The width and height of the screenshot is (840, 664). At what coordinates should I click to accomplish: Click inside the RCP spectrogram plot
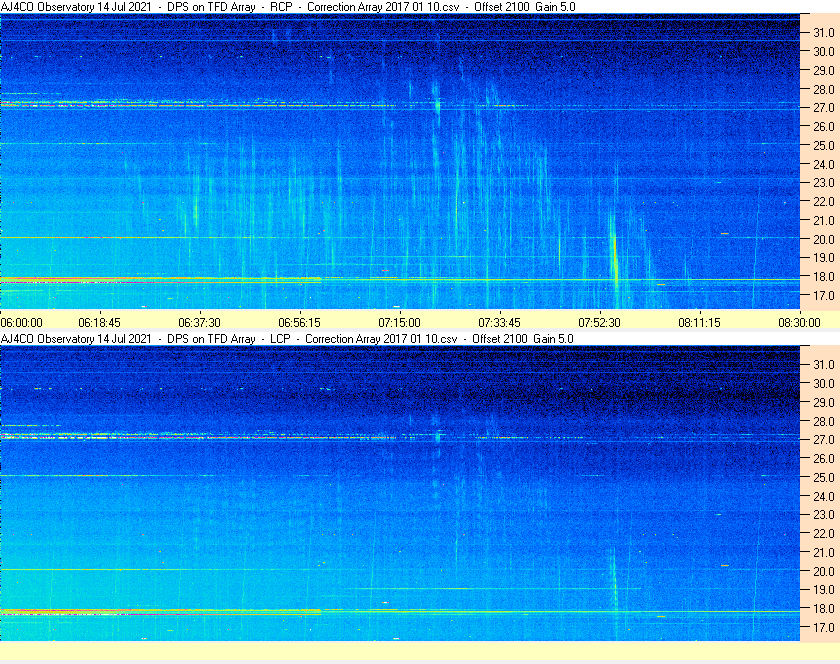point(400,161)
